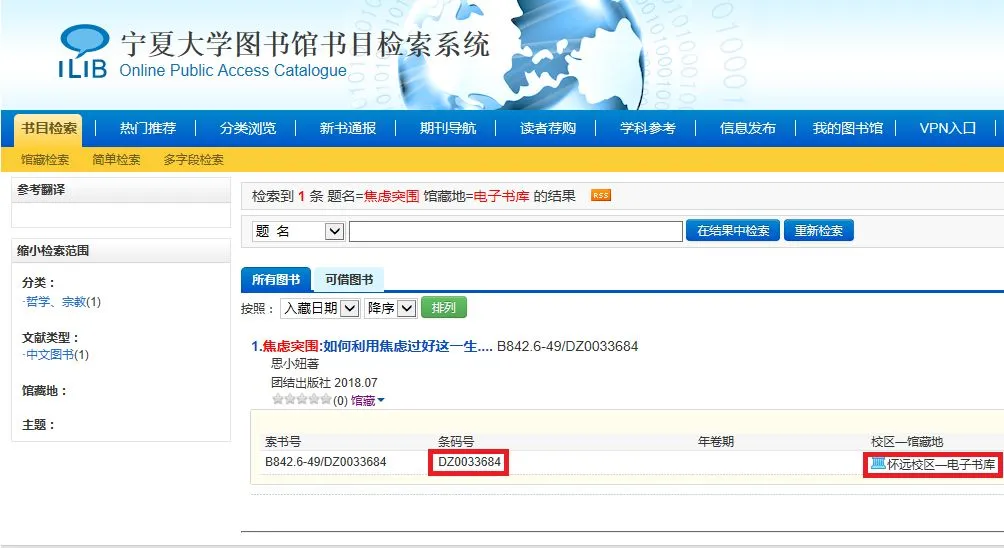Switch to the 所有图书 tab

tap(276, 279)
